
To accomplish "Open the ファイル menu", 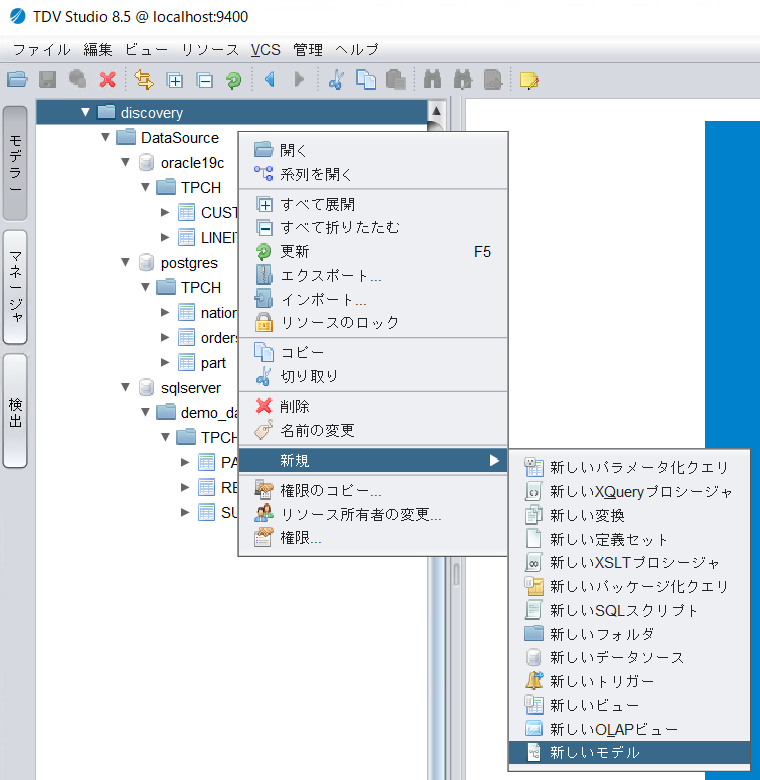I will click(42, 50).
